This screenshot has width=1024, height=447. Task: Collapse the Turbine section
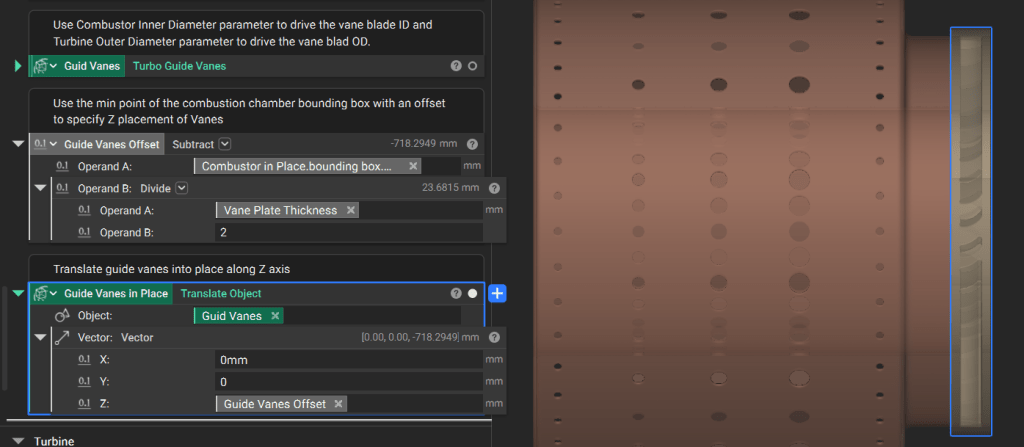(x=17, y=440)
